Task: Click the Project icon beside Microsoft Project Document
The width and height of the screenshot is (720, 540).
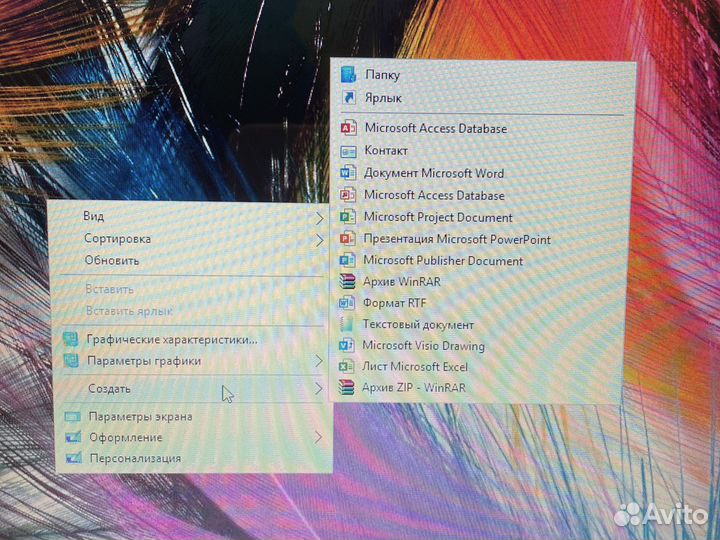Action: pyautogui.click(x=347, y=216)
